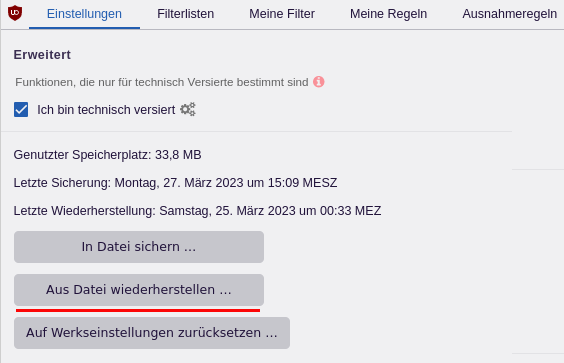Show the Ausnahmeregeln tab

[x=509, y=14]
